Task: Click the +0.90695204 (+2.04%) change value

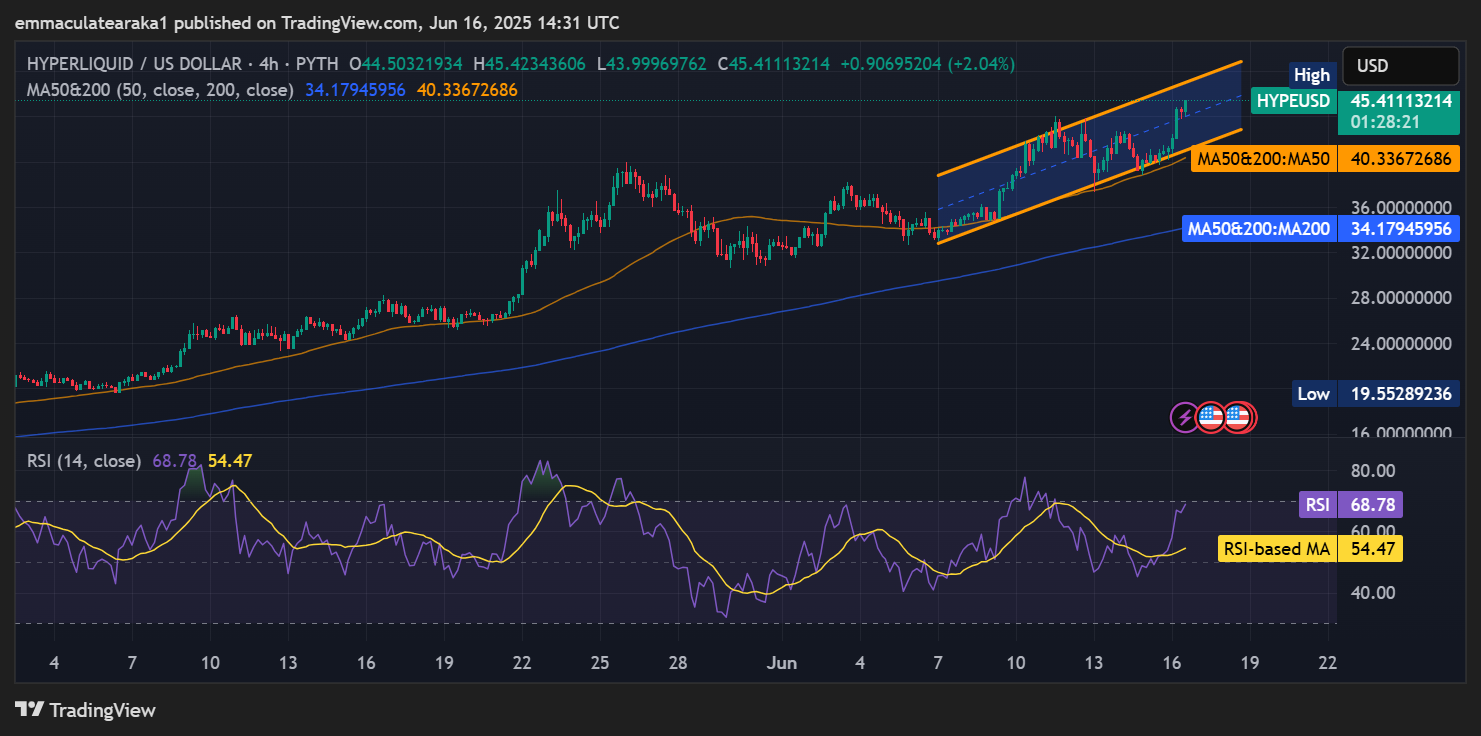Action: [x=928, y=64]
